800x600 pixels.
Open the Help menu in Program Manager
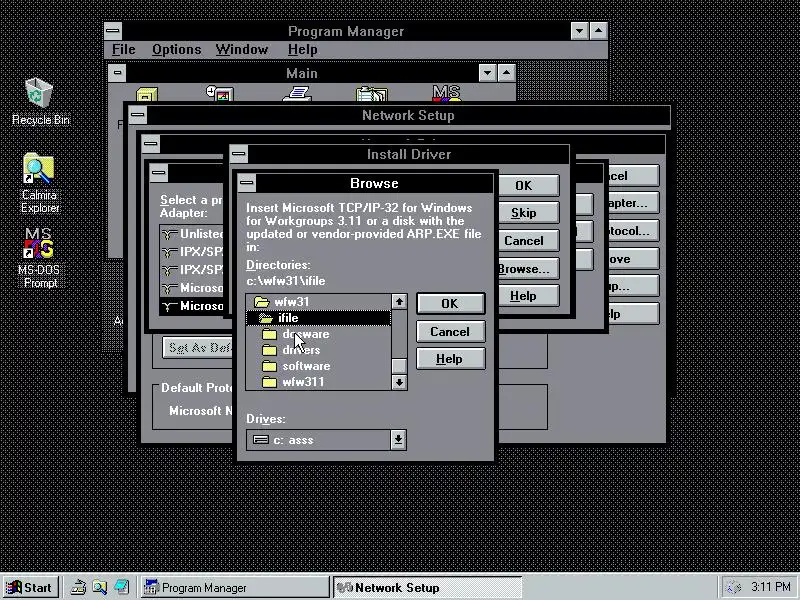coord(303,49)
